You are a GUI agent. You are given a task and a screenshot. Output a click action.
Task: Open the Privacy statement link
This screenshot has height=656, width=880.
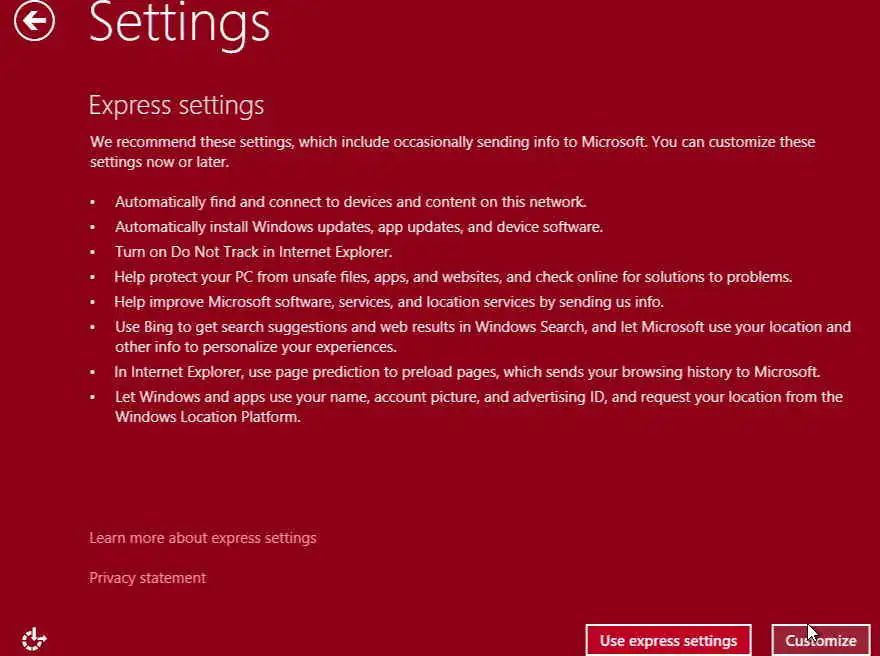tap(147, 578)
